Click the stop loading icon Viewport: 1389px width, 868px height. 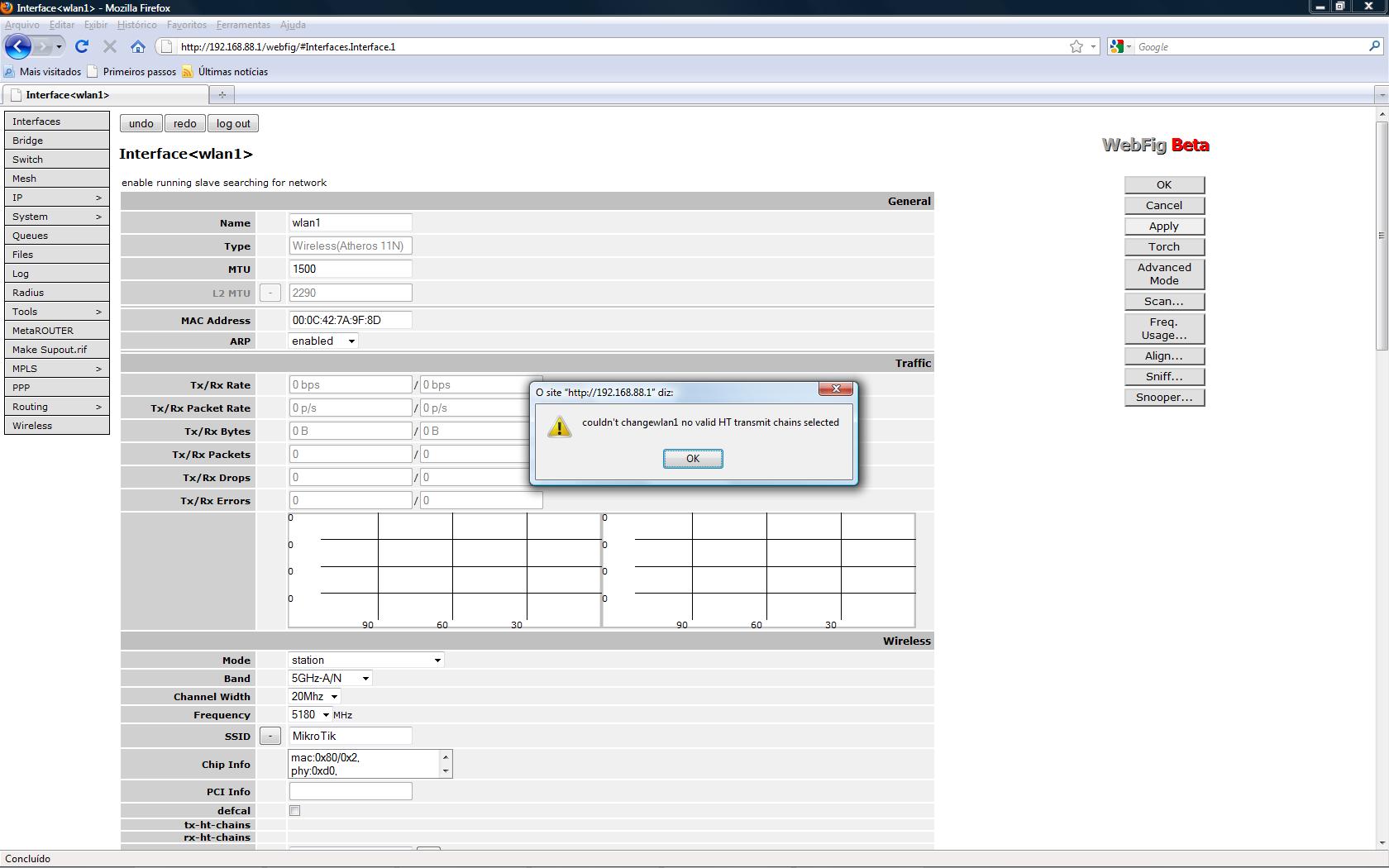[x=109, y=46]
